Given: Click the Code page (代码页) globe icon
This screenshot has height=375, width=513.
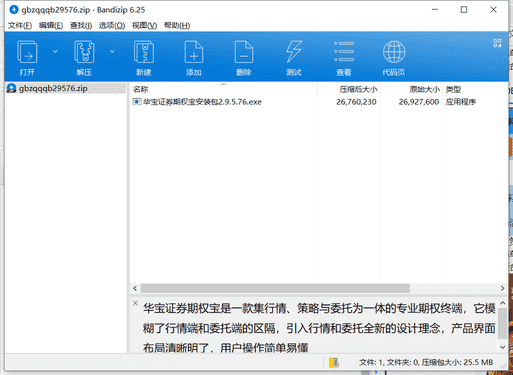Looking at the screenshot, I should [x=394, y=52].
